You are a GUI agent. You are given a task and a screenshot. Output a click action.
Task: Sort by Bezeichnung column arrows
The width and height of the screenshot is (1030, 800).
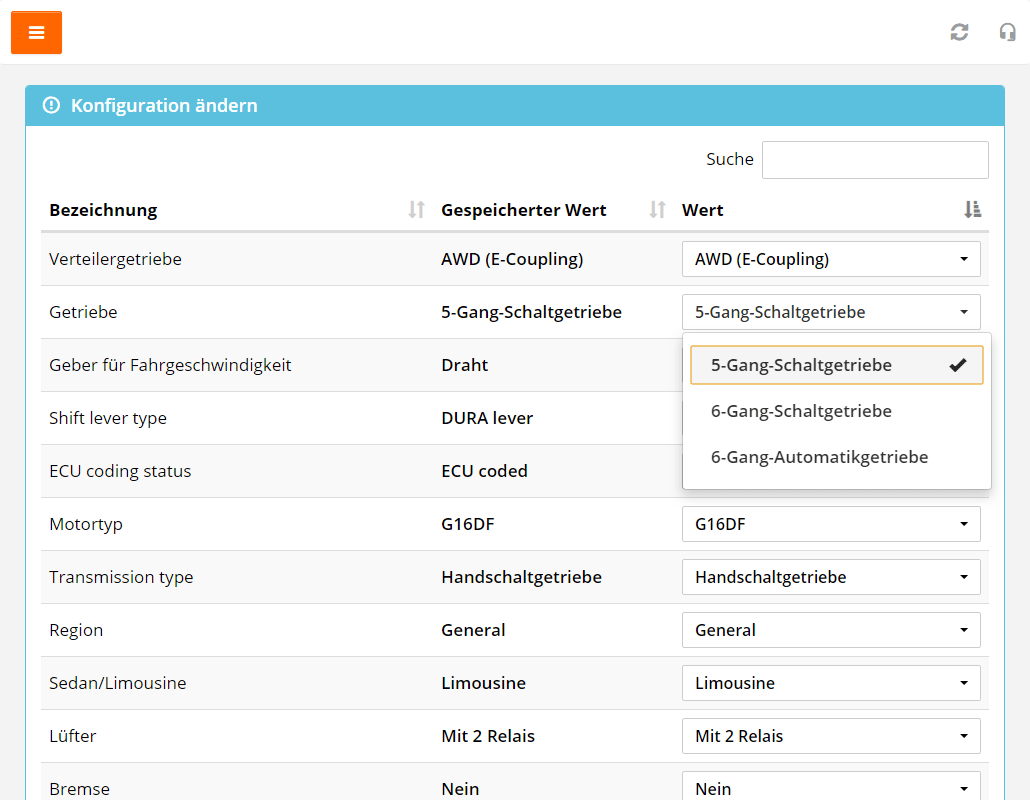pos(417,210)
